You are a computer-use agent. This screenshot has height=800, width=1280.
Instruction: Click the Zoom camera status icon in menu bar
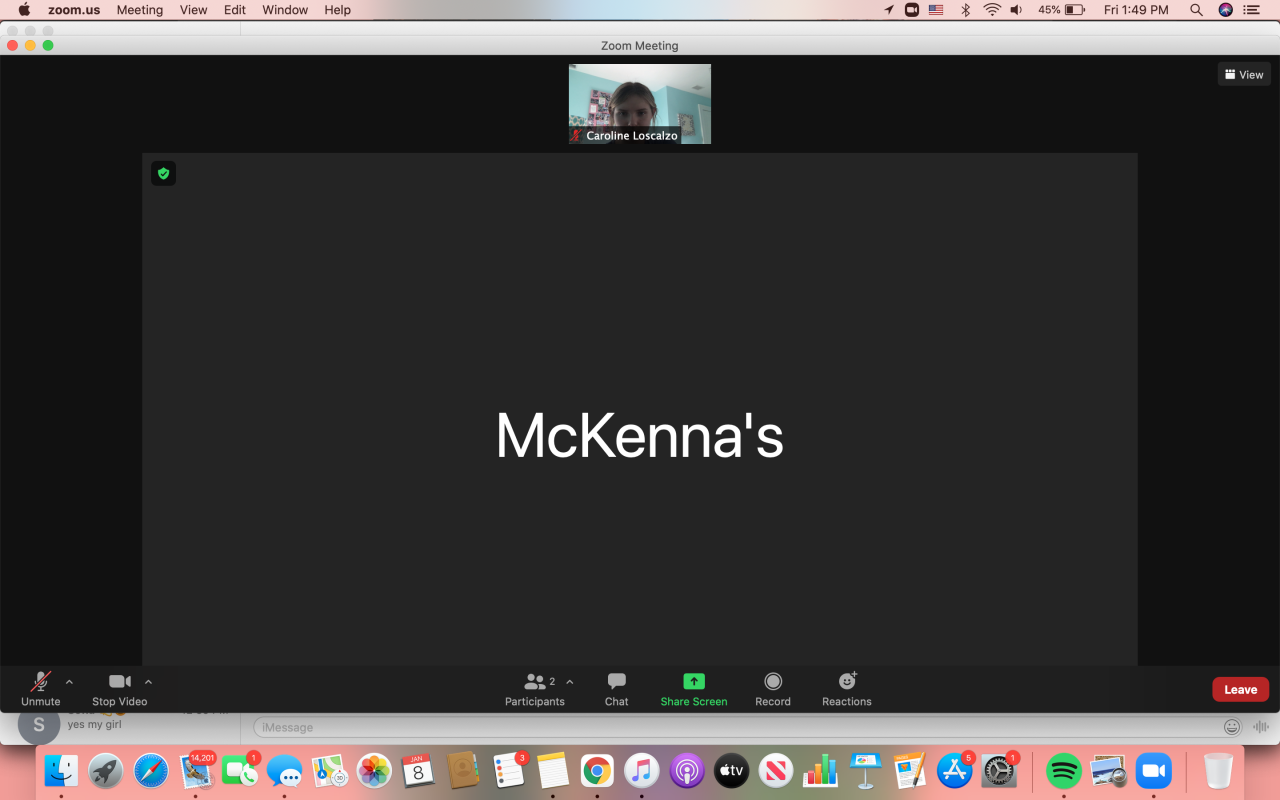[912, 10]
